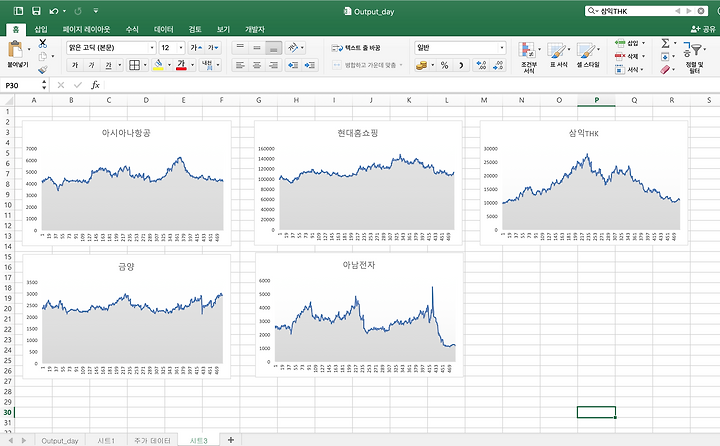Click the 공유 share button
This screenshot has width=720, height=446.
pyautogui.click(x=702, y=29)
